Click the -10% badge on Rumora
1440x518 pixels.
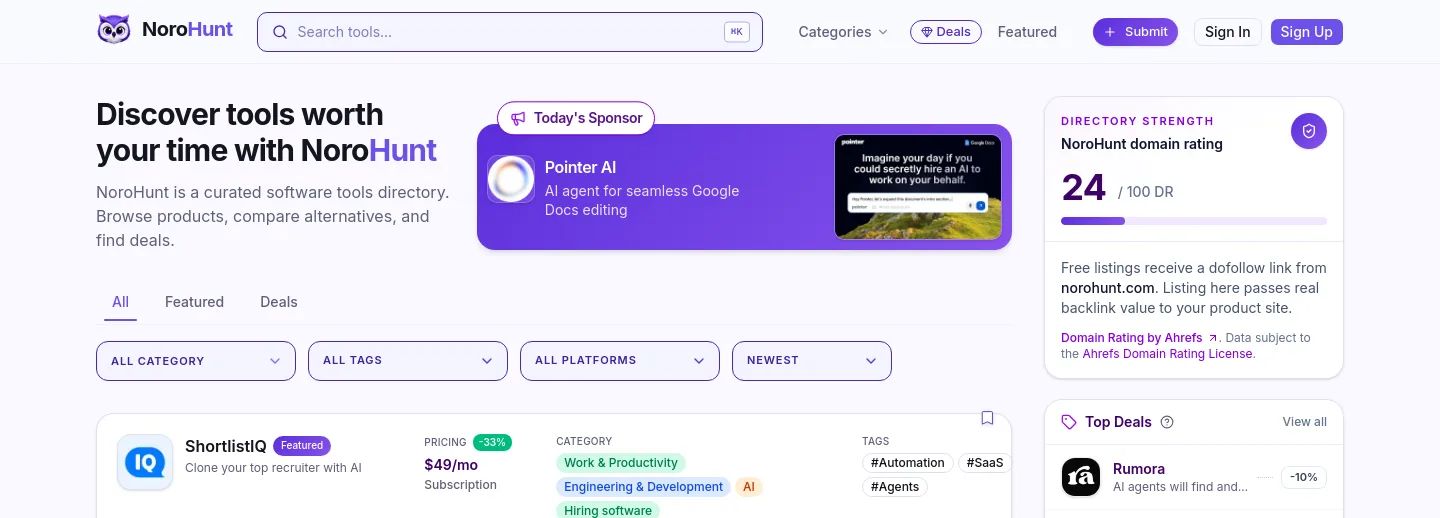pyautogui.click(x=1304, y=477)
